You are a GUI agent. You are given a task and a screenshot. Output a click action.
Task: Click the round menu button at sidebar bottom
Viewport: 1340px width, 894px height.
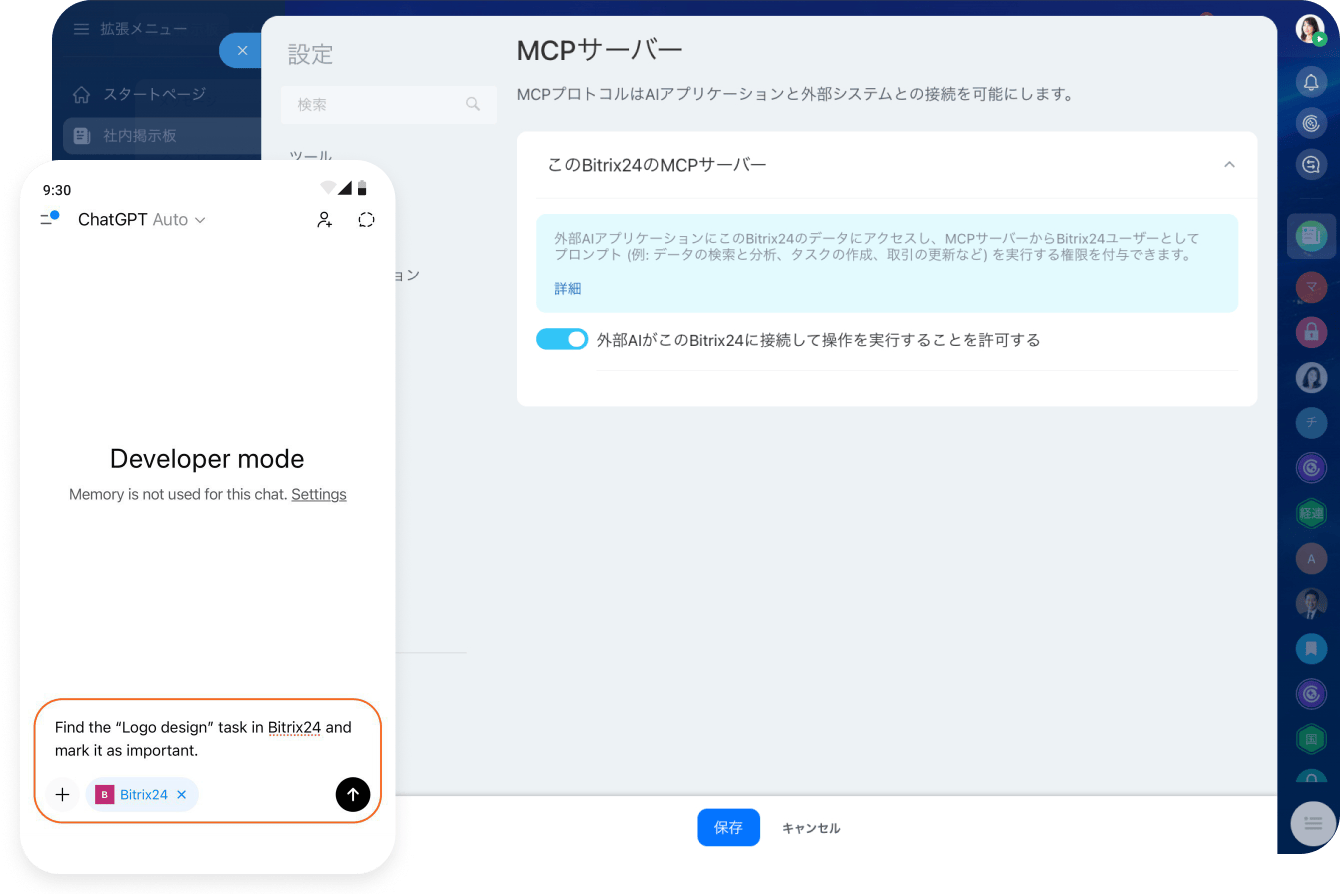click(x=1313, y=824)
